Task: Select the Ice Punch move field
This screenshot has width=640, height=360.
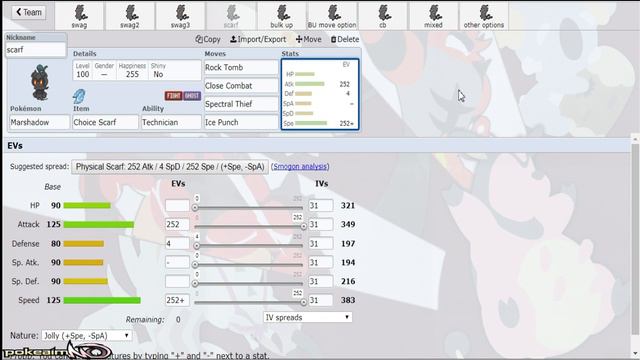Action: [241, 122]
